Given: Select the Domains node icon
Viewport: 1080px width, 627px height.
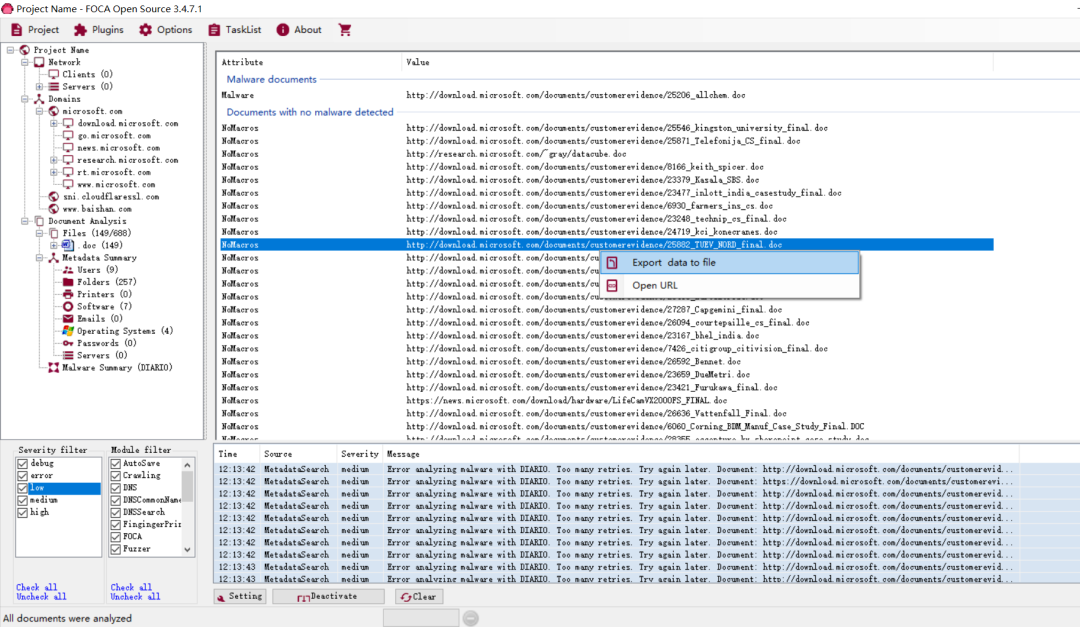Looking at the screenshot, I should click(x=39, y=99).
